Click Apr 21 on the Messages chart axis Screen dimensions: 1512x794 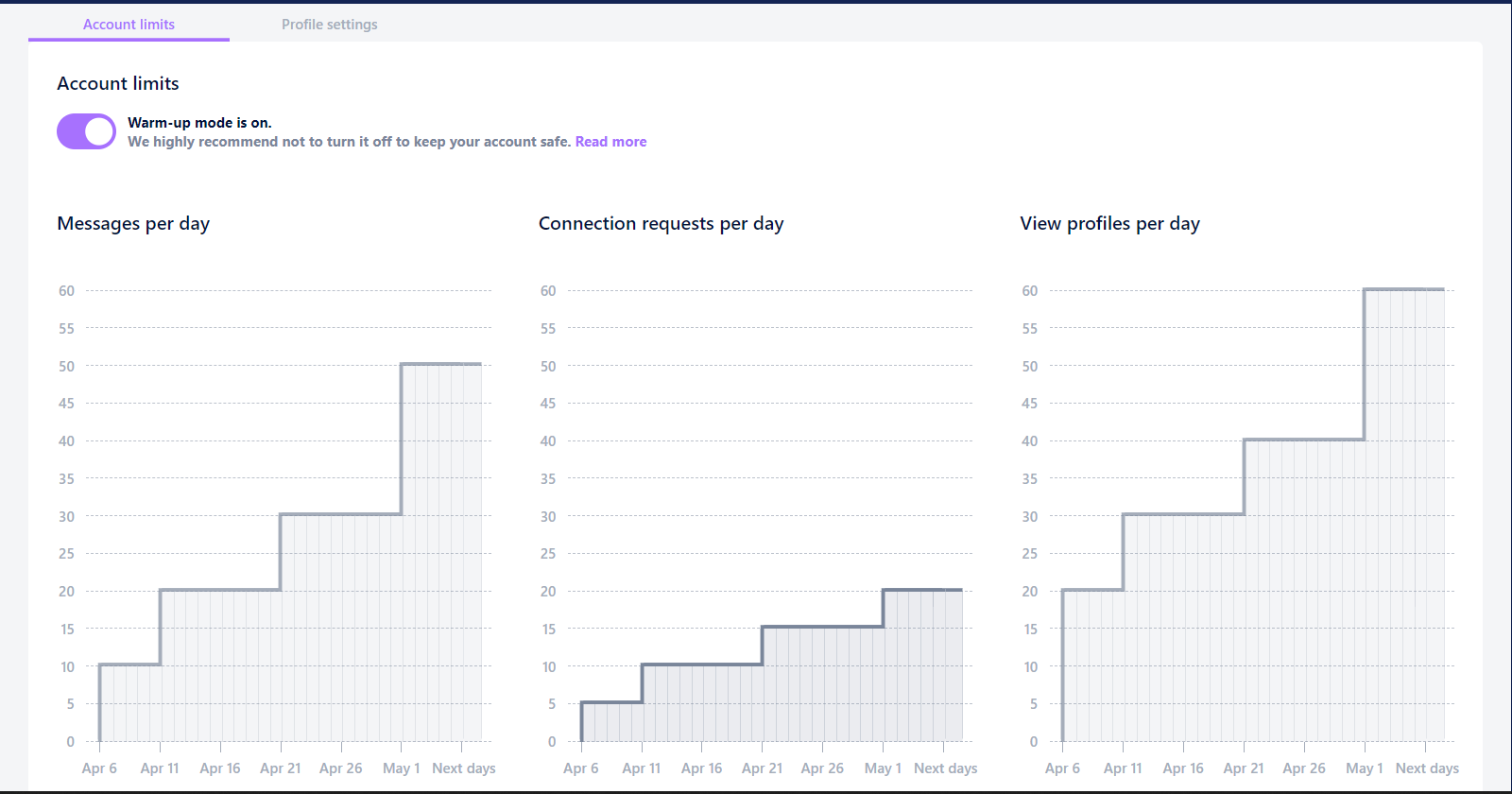pyautogui.click(x=281, y=768)
